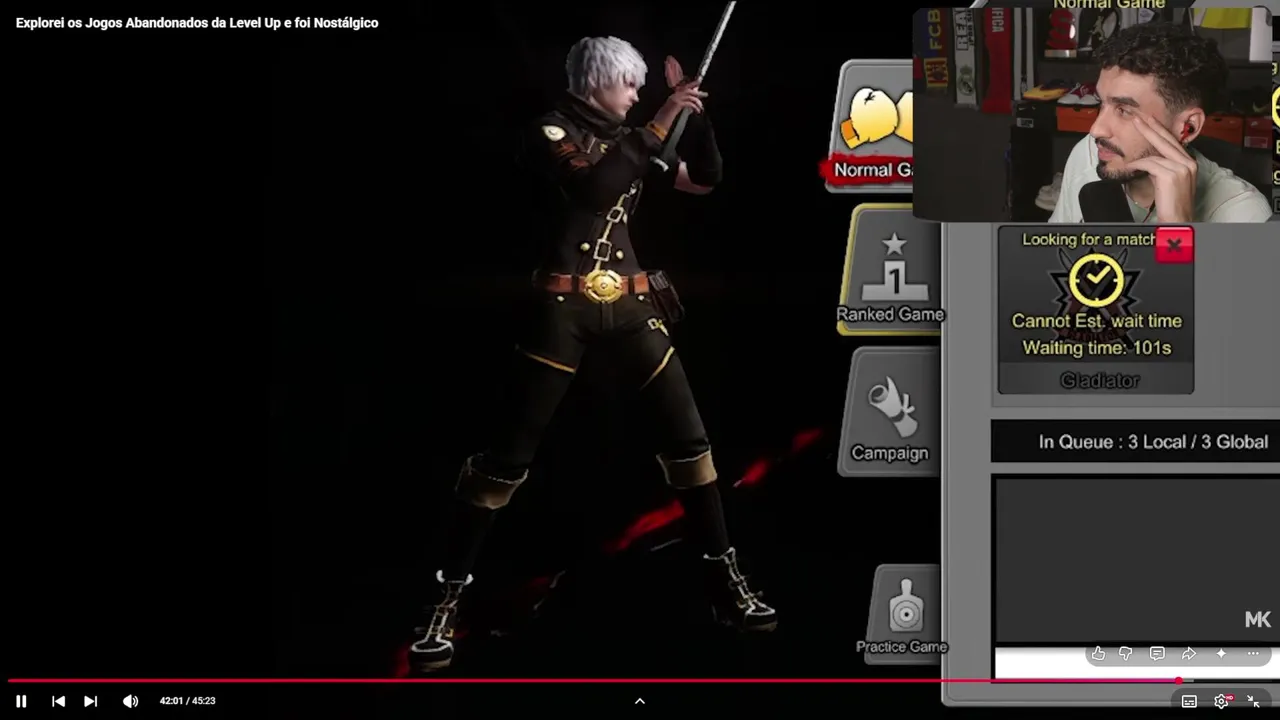Dislike the video with thumbs down
Screen dimensions: 1280x720
[1125, 653]
